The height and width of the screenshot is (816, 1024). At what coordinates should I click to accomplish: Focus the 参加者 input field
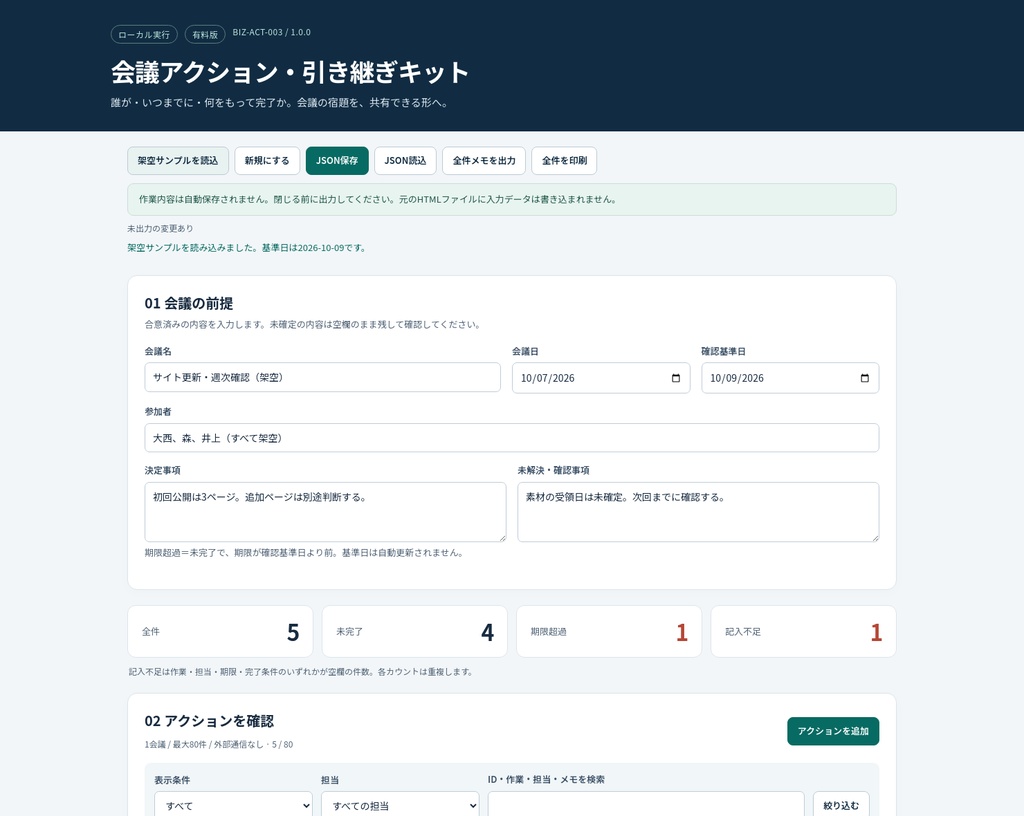point(511,438)
